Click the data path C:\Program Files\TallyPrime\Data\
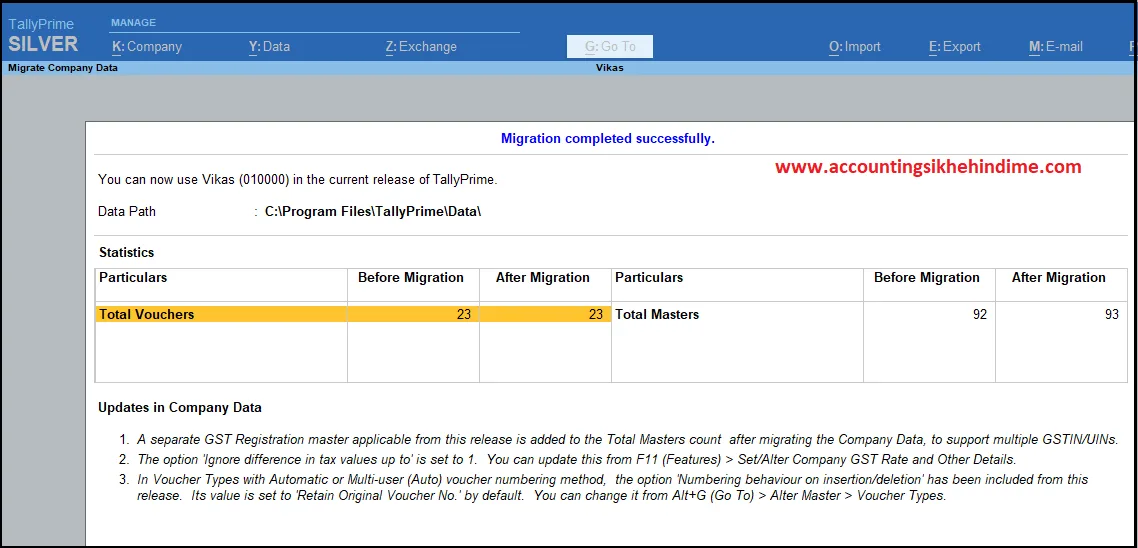 click(x=373, y=212)
